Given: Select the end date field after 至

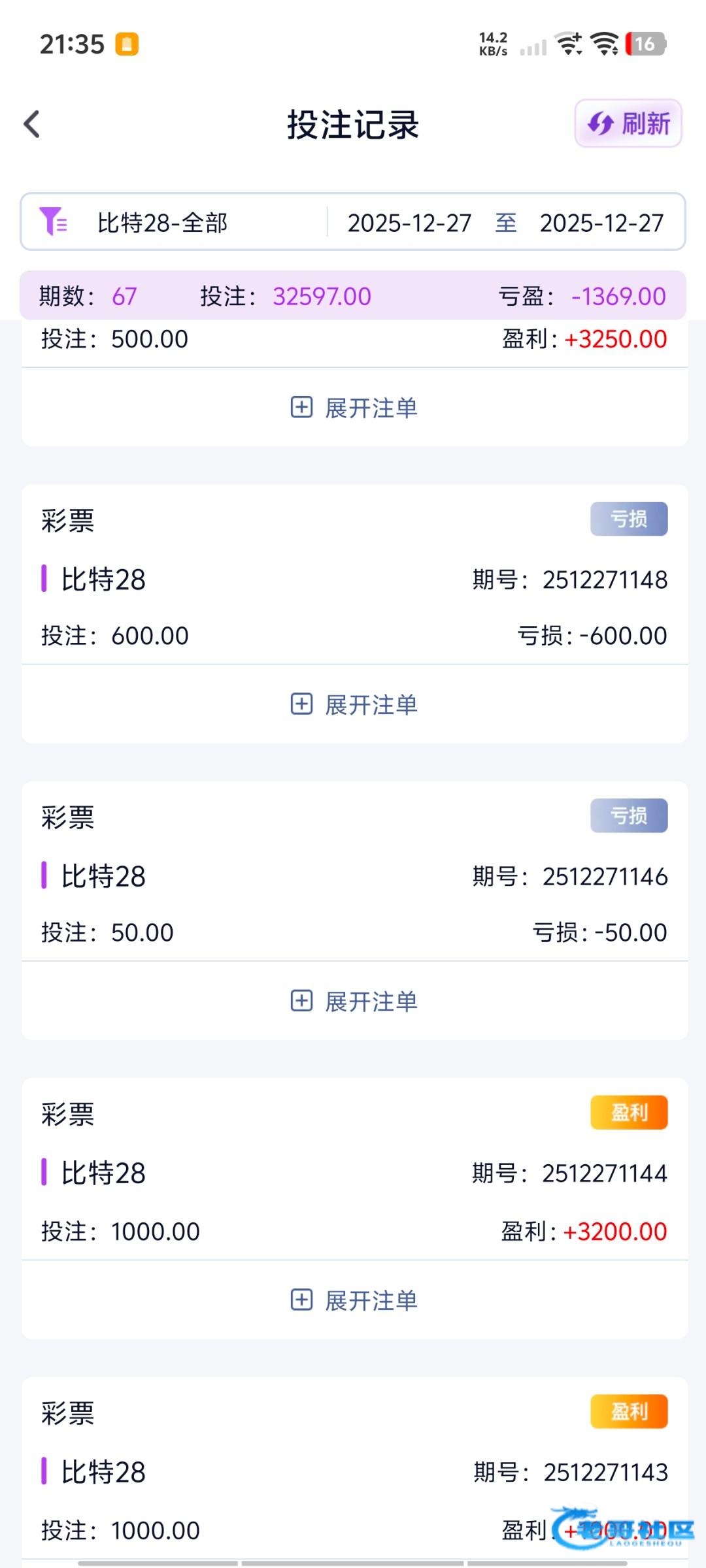Looking at the screenshot, I should pyautogui.click(x=601, y=223).
